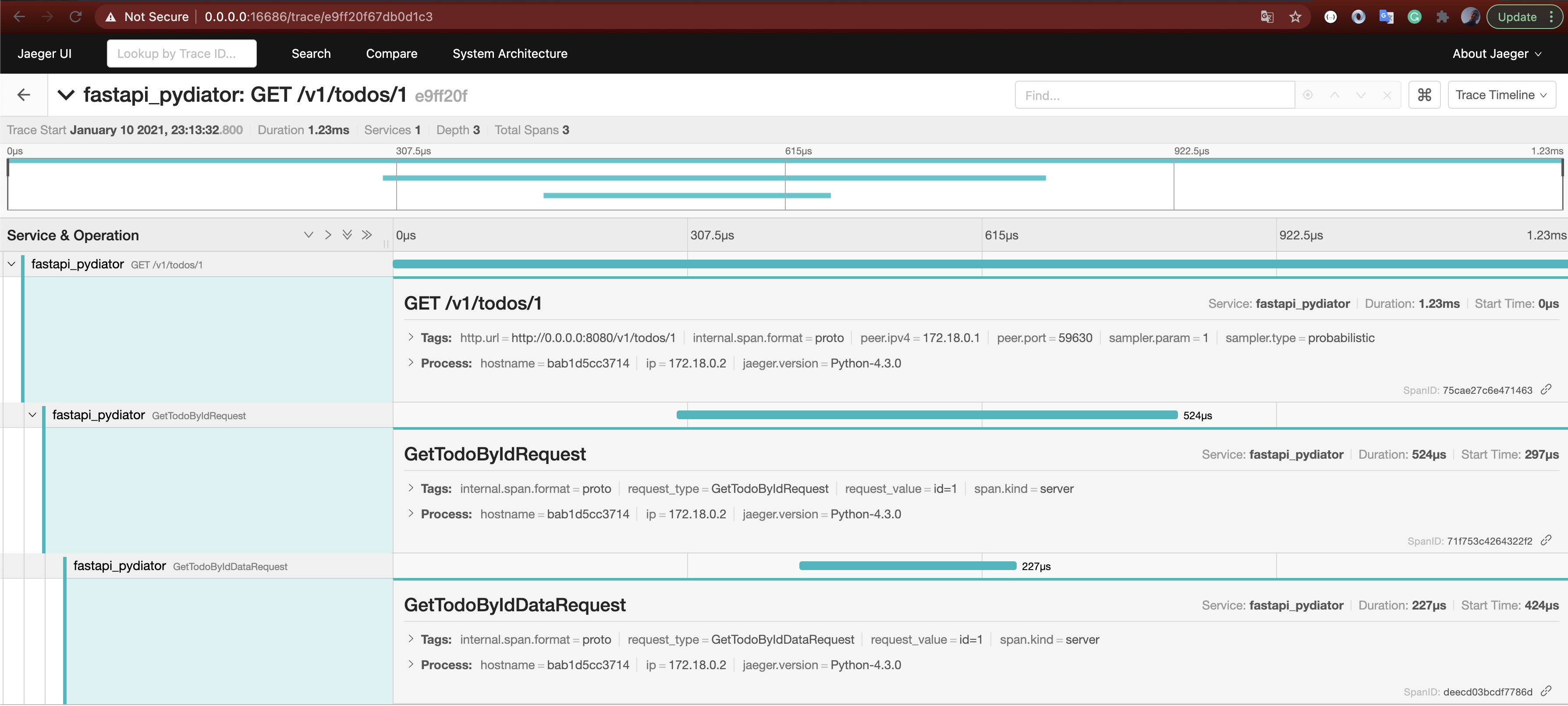Click the Jaeger UI home link
The width and height of the screenshot is (1568, 706).
click(x=44, y=53)
